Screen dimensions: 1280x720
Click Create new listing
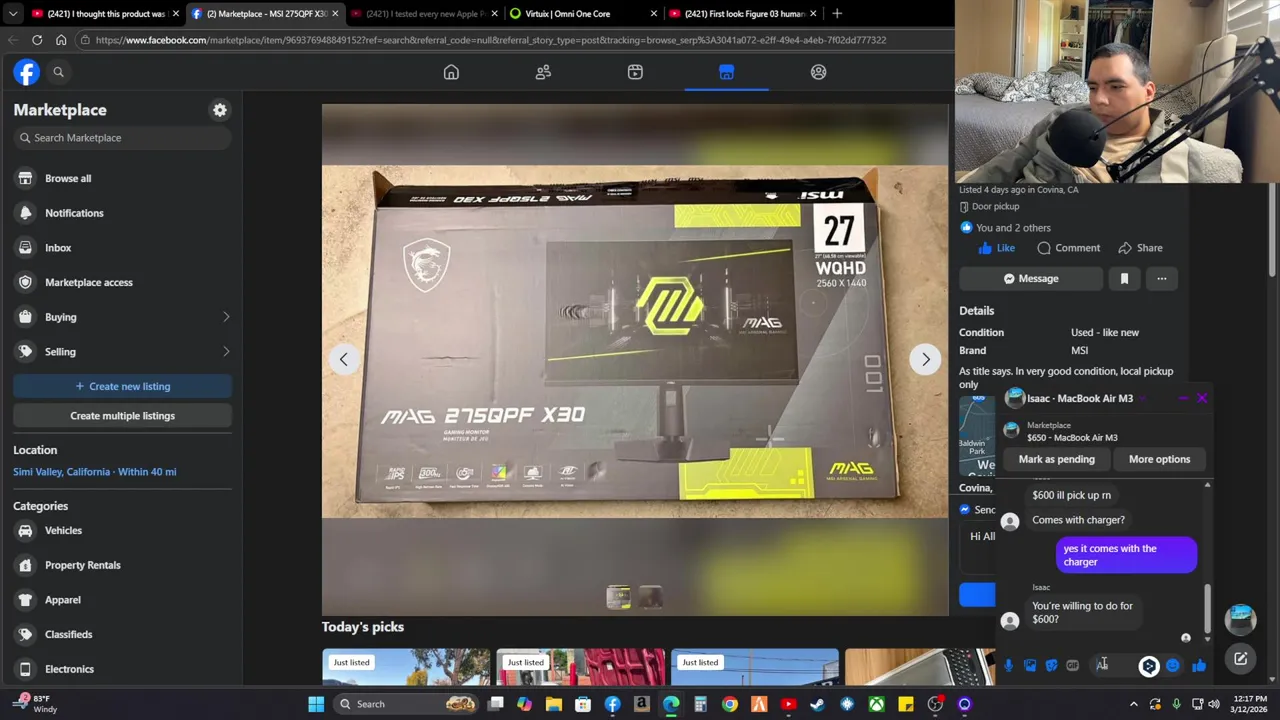(x=122, y=386)
